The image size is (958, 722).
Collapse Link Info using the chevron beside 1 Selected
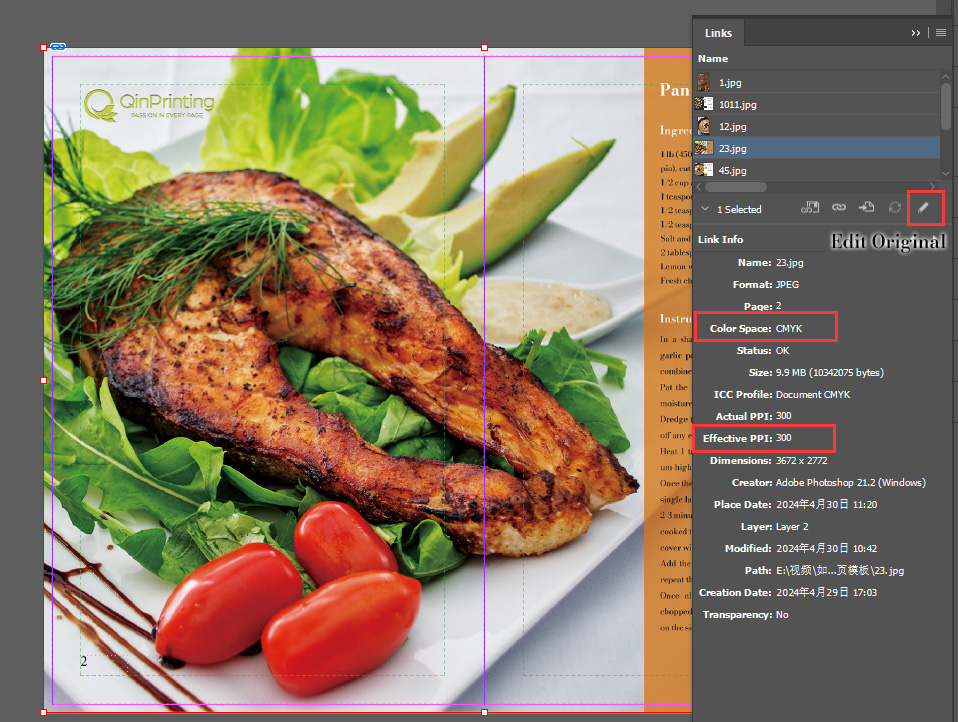705,209
